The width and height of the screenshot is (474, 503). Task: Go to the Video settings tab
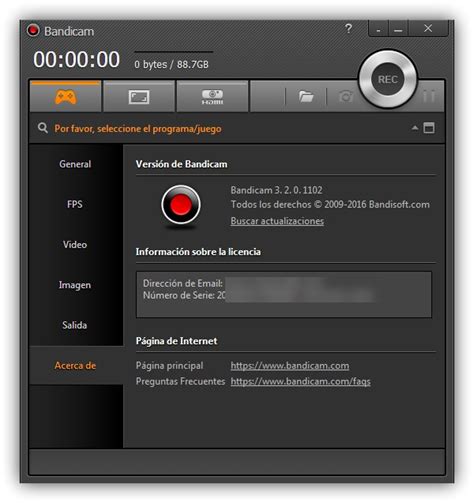(x=75, y=244)
